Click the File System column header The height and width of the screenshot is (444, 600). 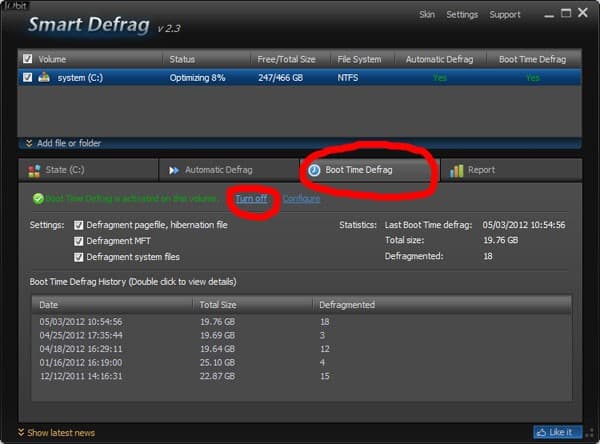[x=362, y=59]
